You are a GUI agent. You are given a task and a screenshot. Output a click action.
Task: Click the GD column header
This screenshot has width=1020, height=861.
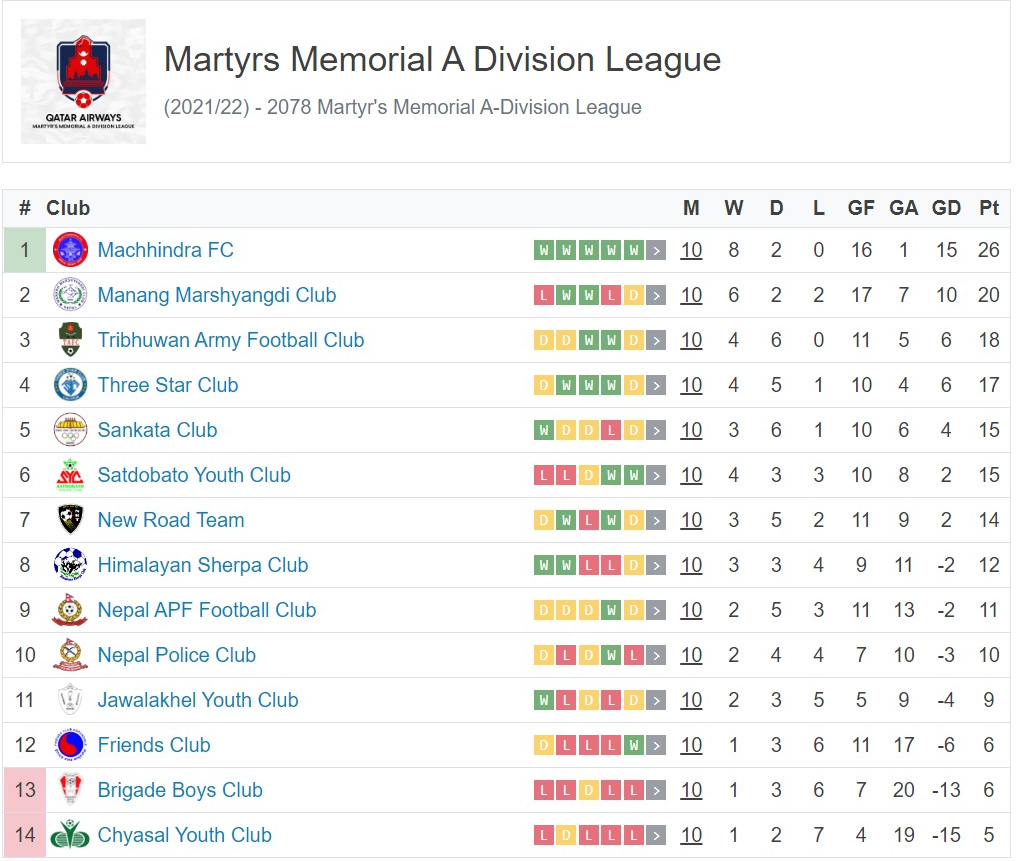point(946,208)
